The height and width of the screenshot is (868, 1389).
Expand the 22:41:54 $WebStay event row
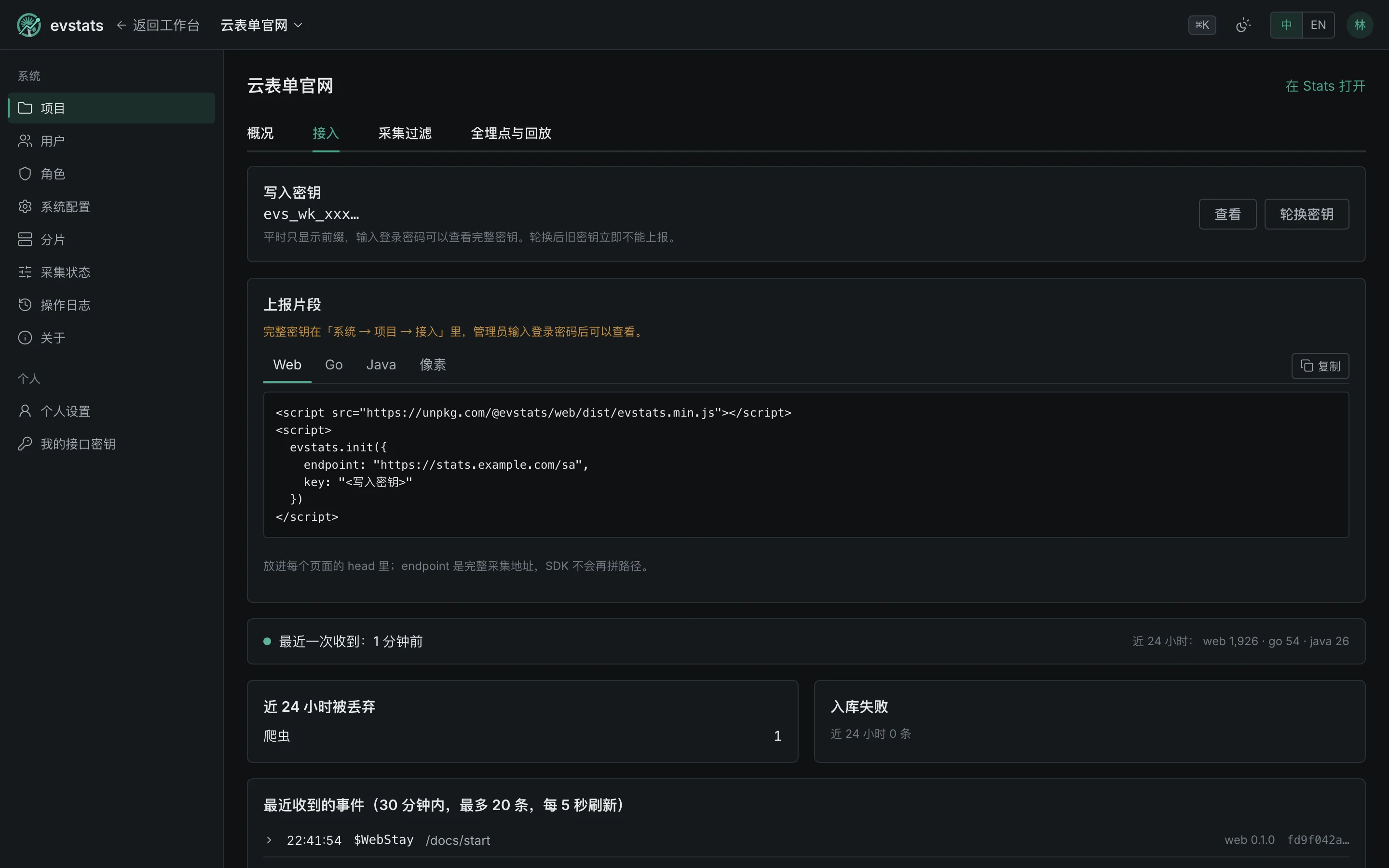[806, 840]
